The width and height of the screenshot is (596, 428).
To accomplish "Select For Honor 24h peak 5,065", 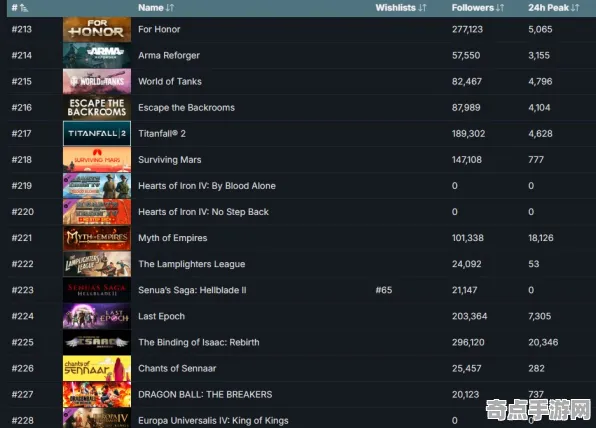I will pyautogui.click(x=540, y=29).
